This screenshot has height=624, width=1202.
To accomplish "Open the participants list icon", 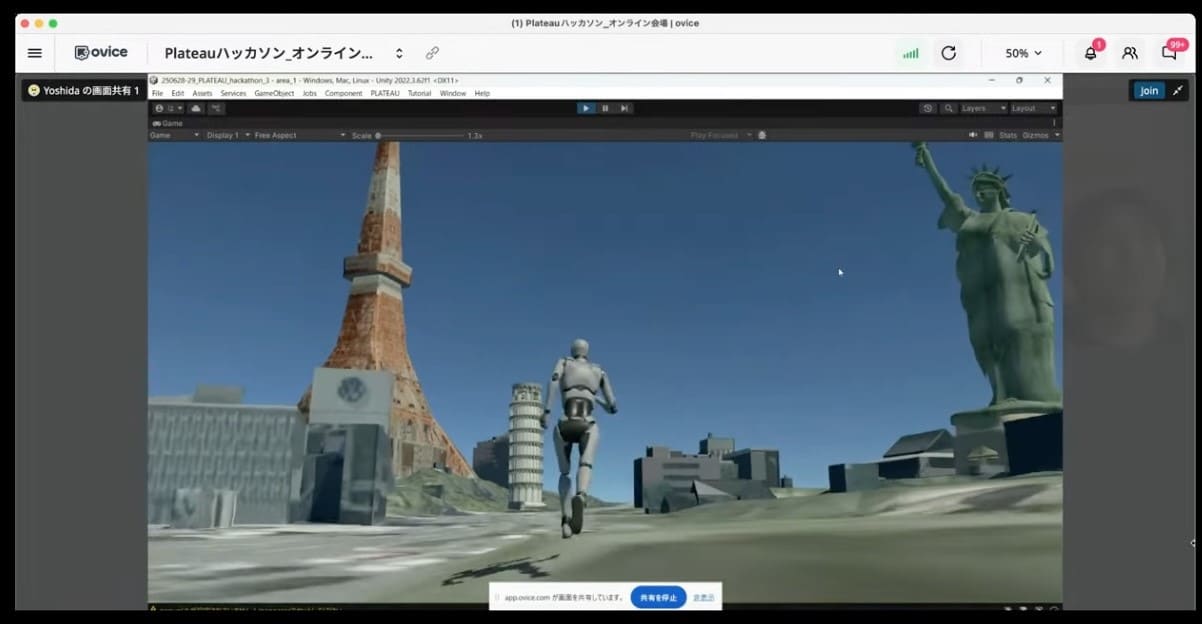I will [x=1129, y=53].
